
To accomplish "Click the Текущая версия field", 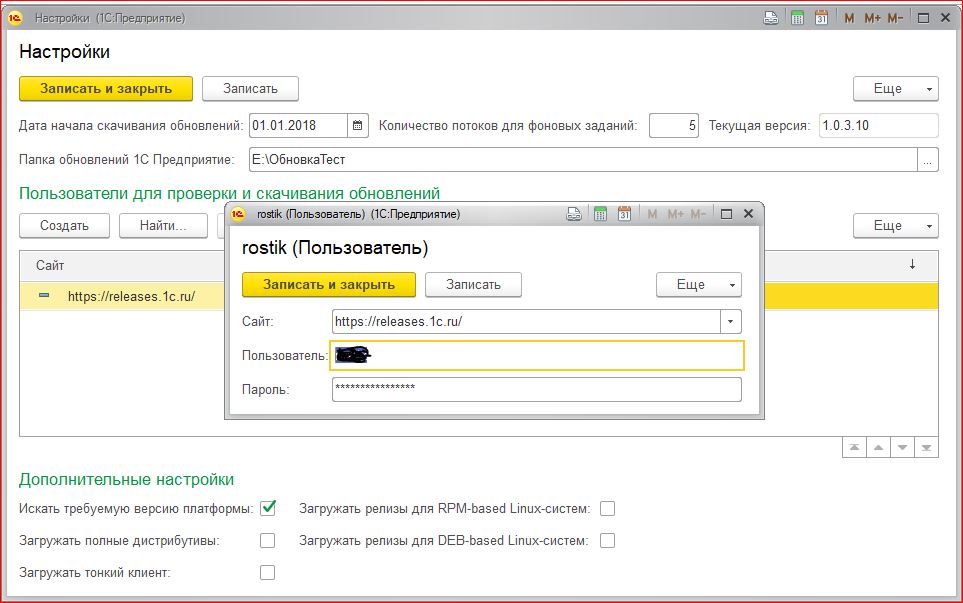I will click(x=879, y=126).
